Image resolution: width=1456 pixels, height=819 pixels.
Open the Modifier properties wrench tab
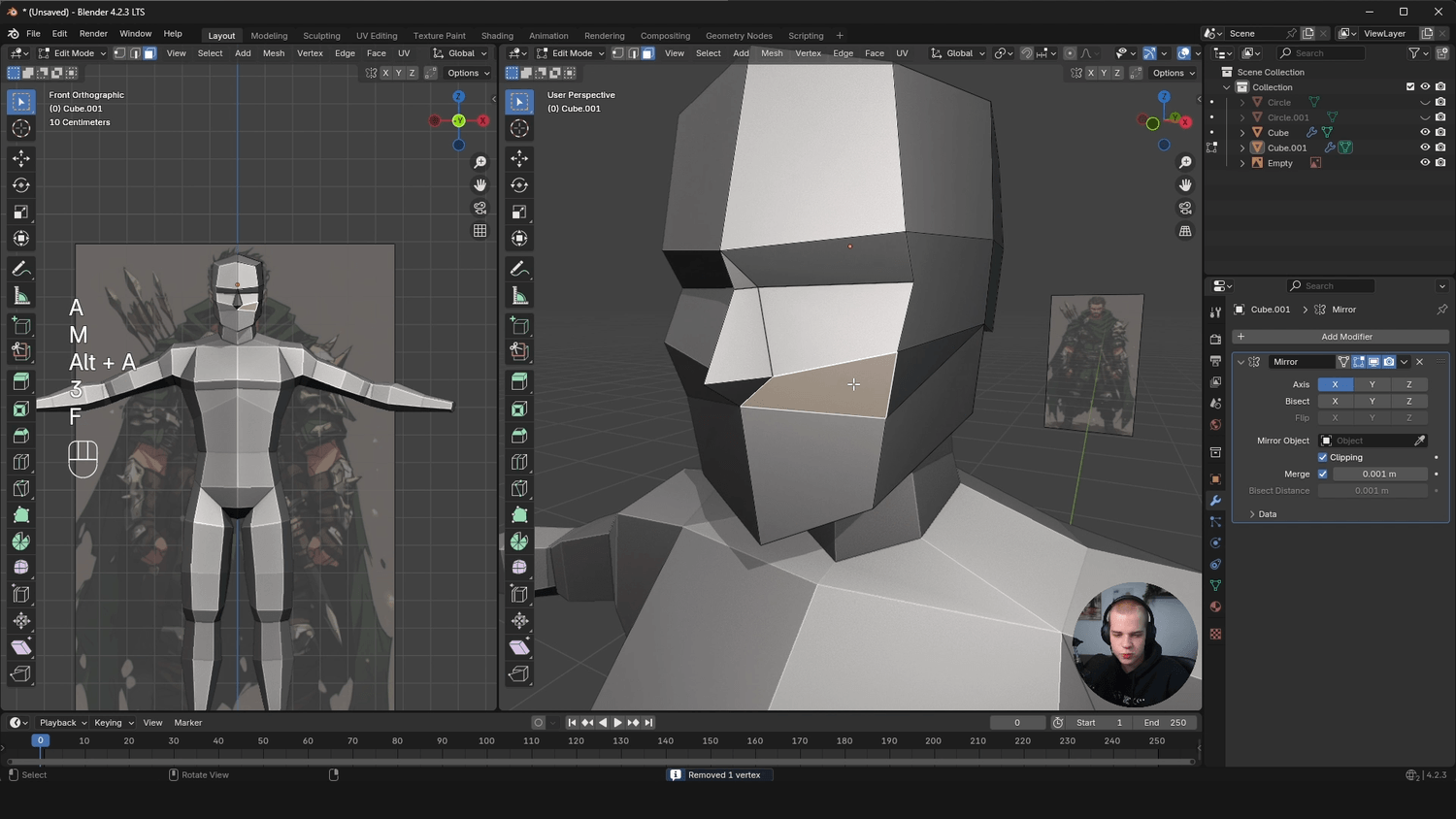tap(1215, 501)
